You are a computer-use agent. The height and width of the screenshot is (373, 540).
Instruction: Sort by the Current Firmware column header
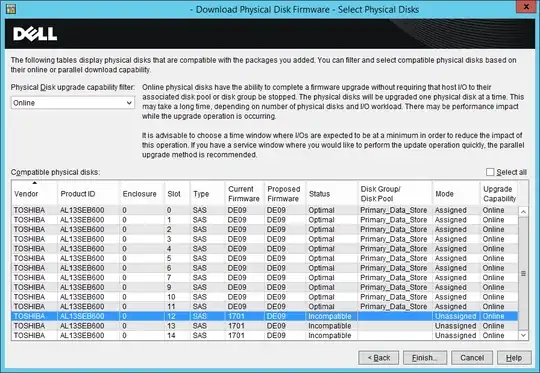(x=245, y=194)
